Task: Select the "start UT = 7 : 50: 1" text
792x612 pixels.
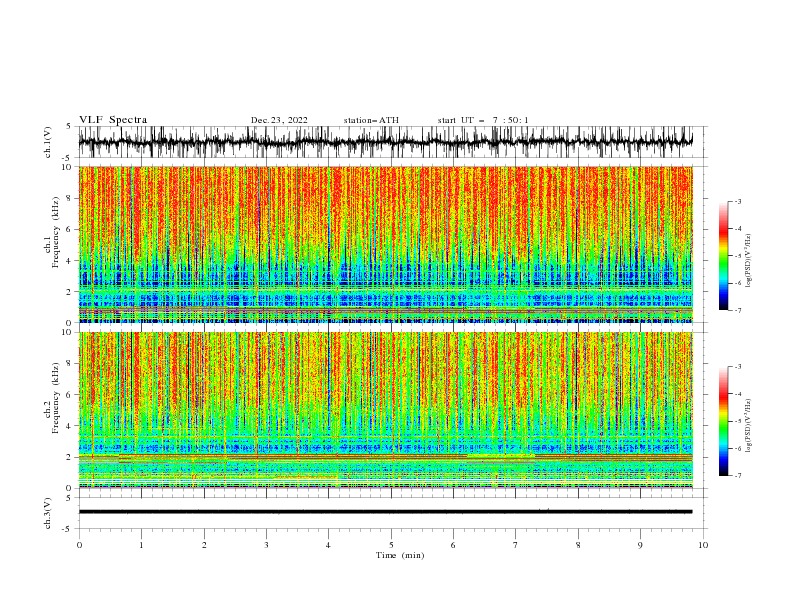Action: pos(483,120)
